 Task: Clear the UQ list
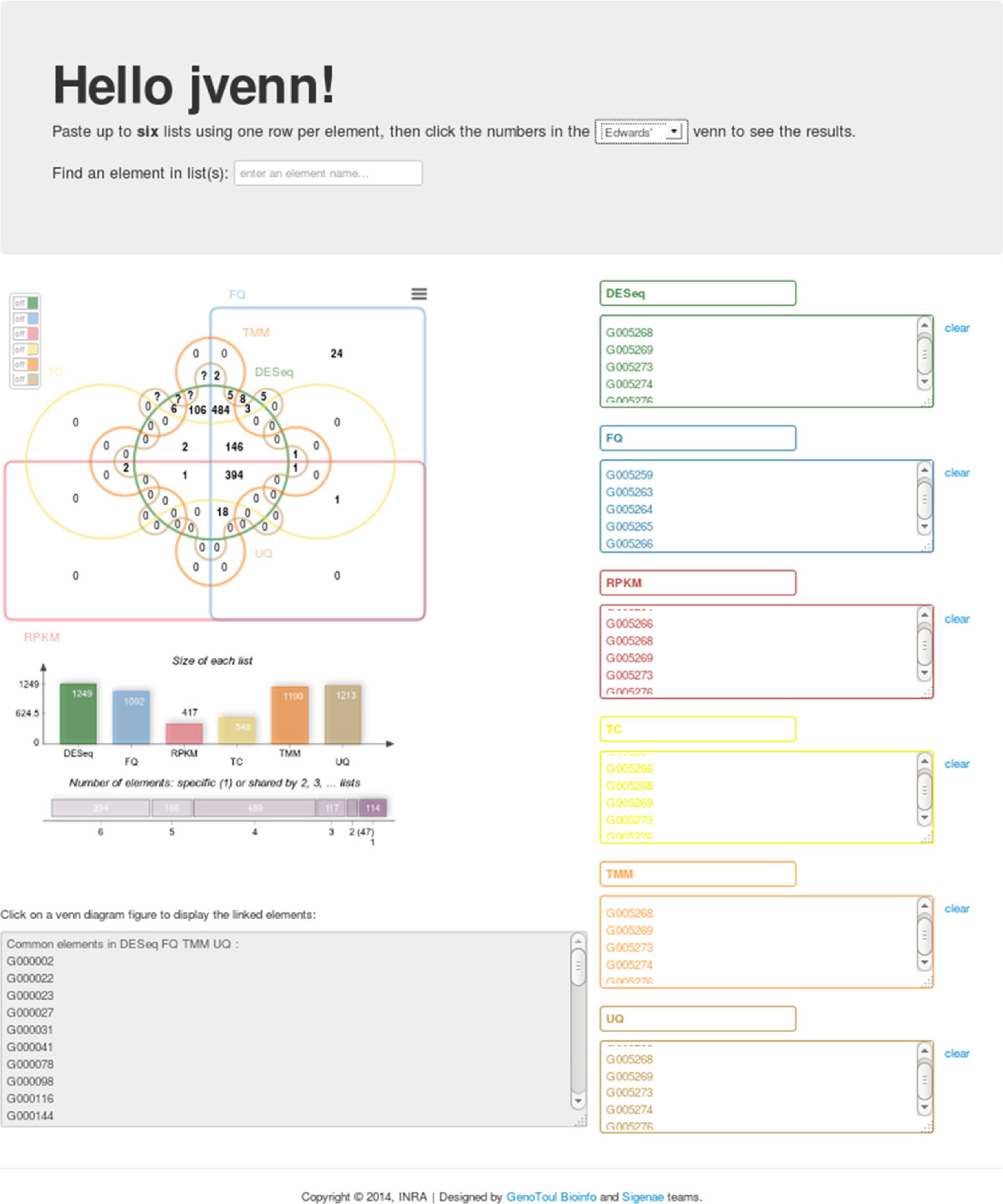(x=957, y=1053)
